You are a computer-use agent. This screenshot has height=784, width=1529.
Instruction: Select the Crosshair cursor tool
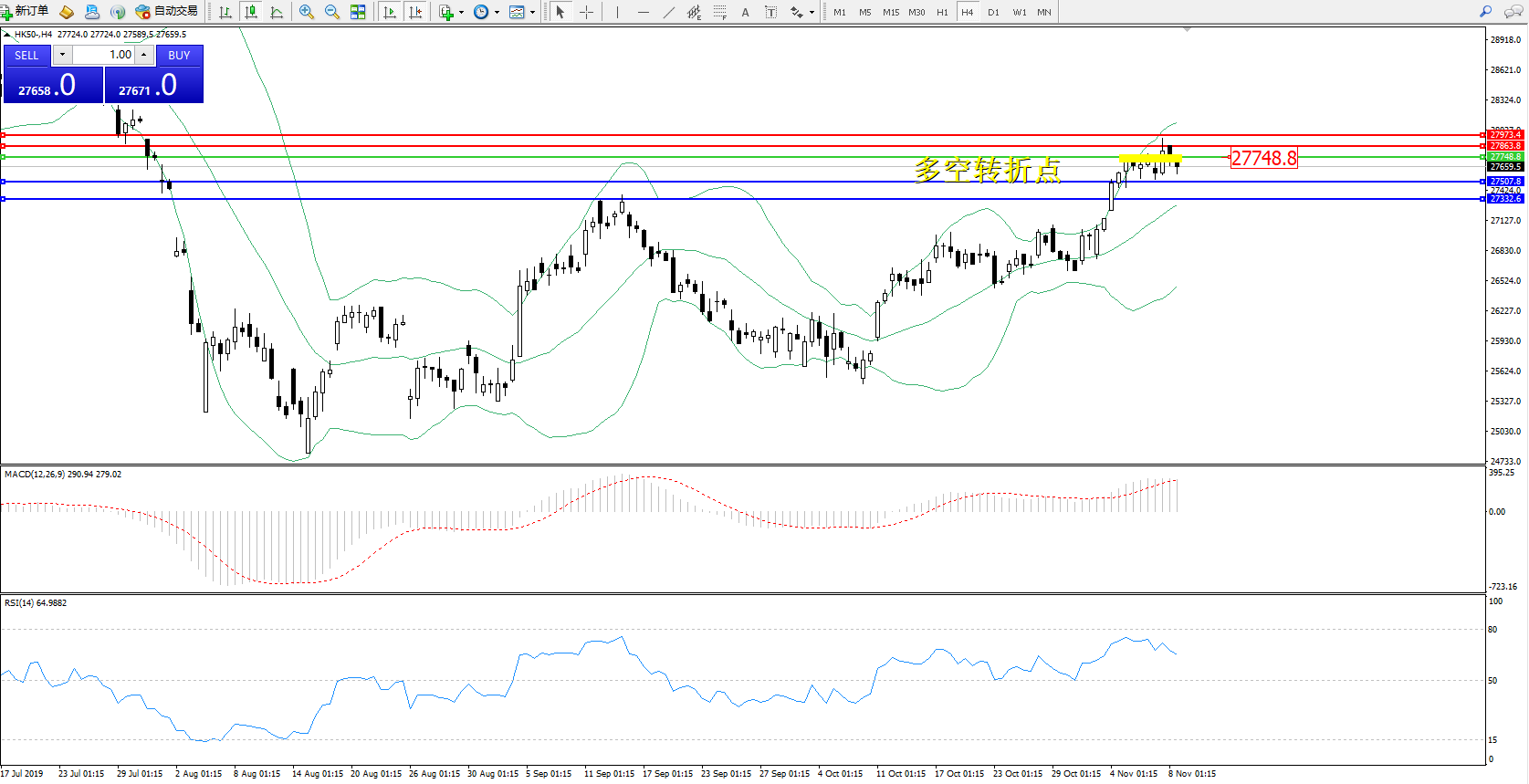(586, 12)
